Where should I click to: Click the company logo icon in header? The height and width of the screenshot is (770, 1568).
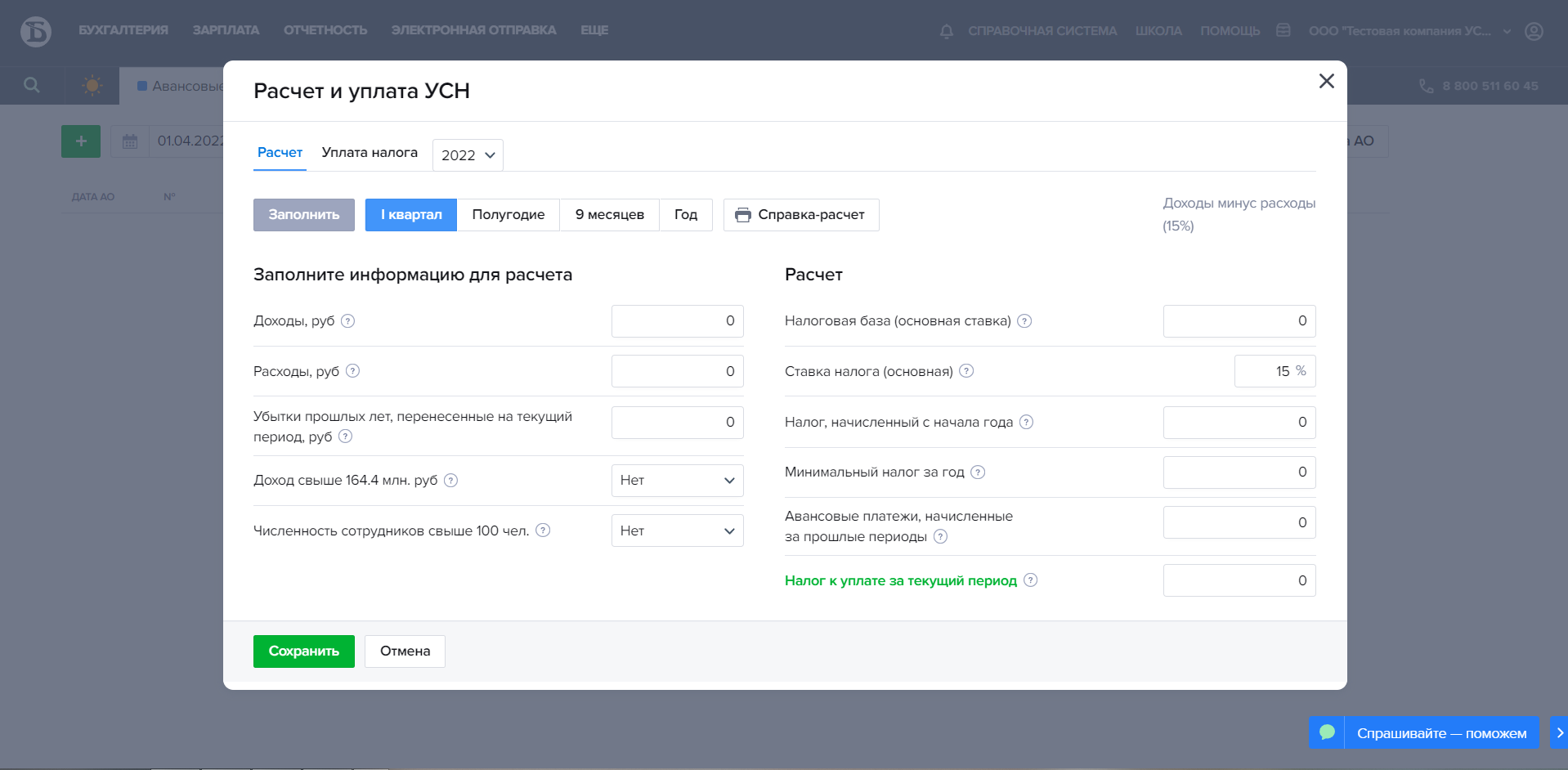(36, 31)
